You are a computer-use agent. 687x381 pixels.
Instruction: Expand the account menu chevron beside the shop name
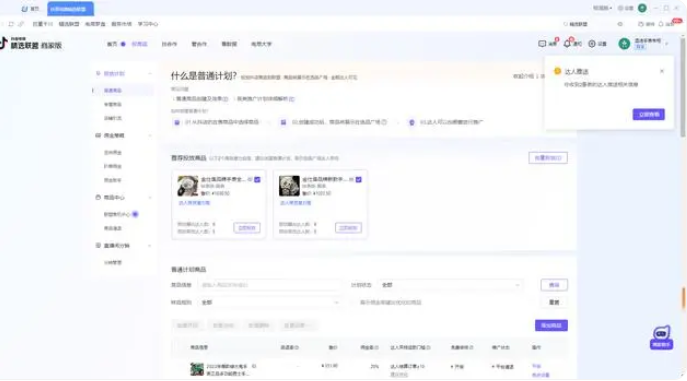coord(667,44)
